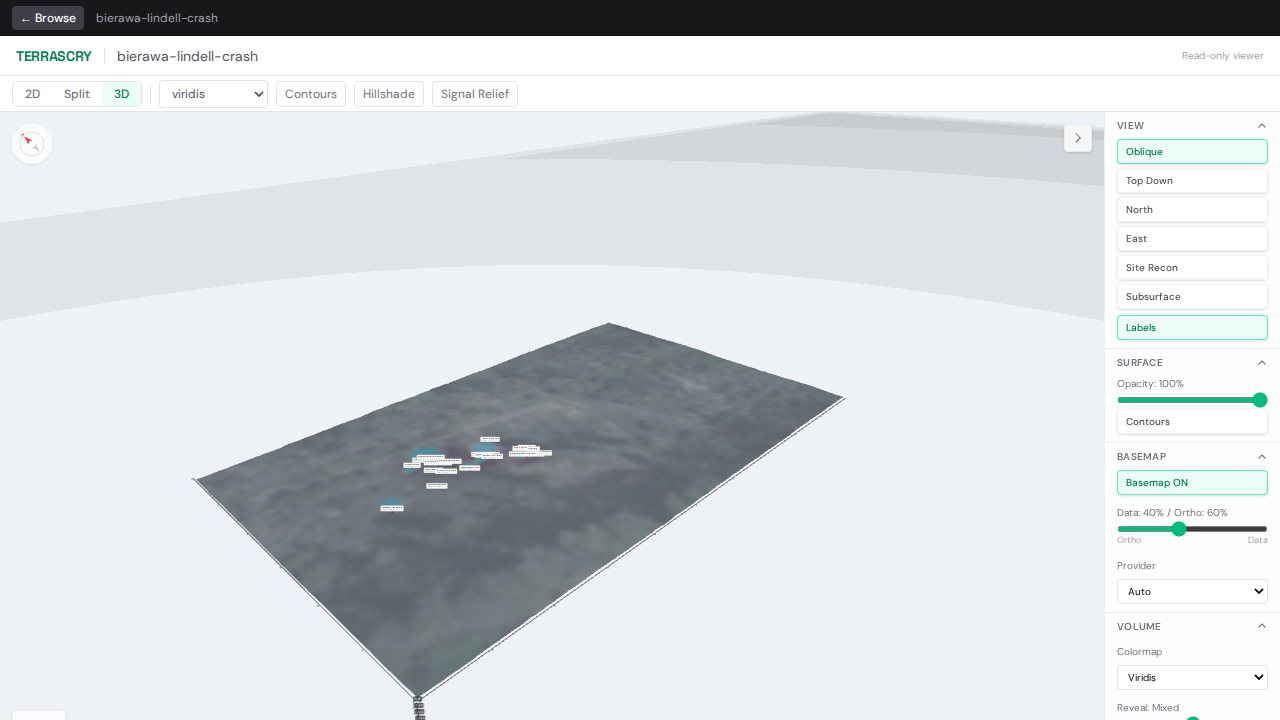The width and height of the screenshot is (1280, 720).
Task: Go back using the Browse button
Action: [x=47, y=17]
